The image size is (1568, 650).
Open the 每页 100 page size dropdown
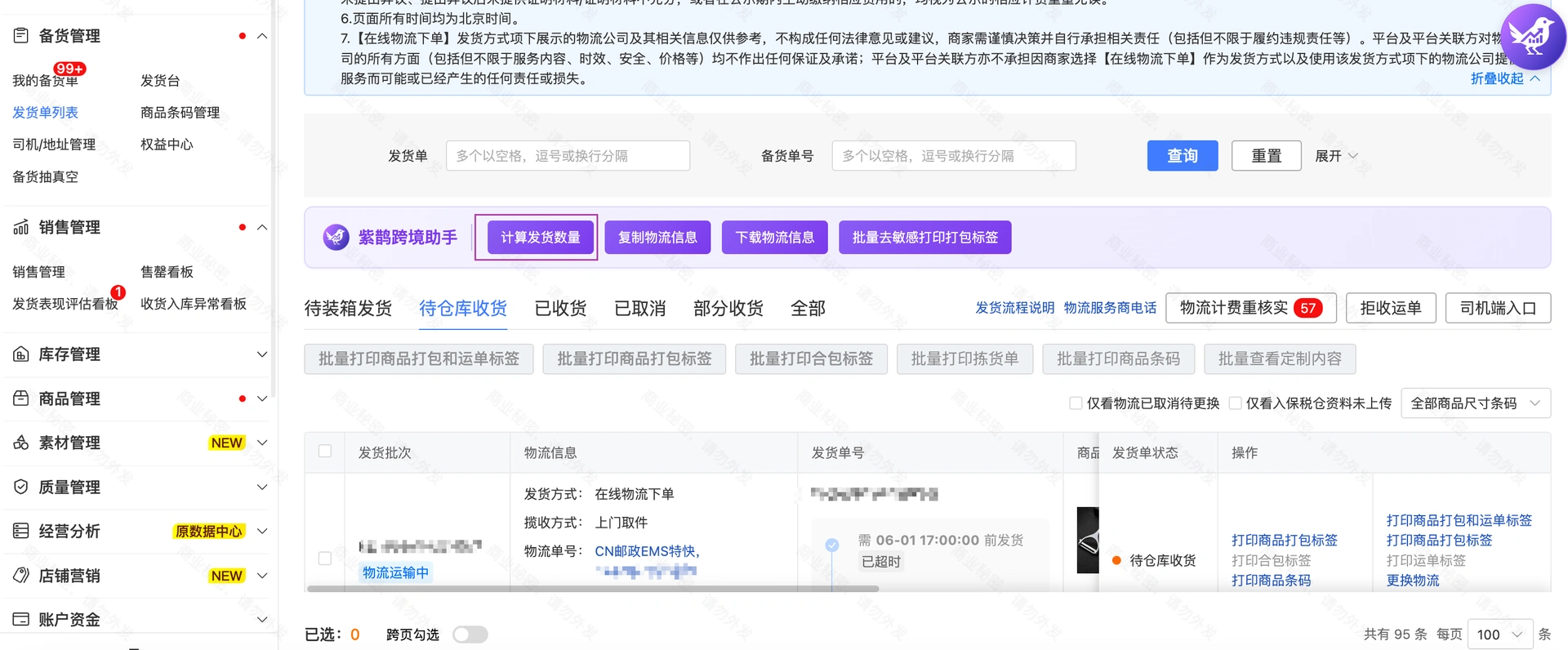tap(1499, 634)
